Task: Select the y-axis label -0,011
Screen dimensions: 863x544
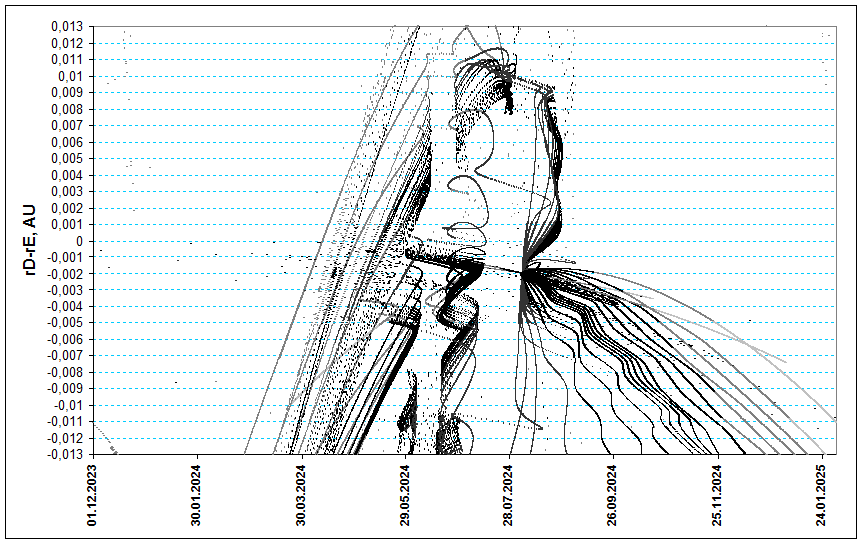Action: point(65,422)
